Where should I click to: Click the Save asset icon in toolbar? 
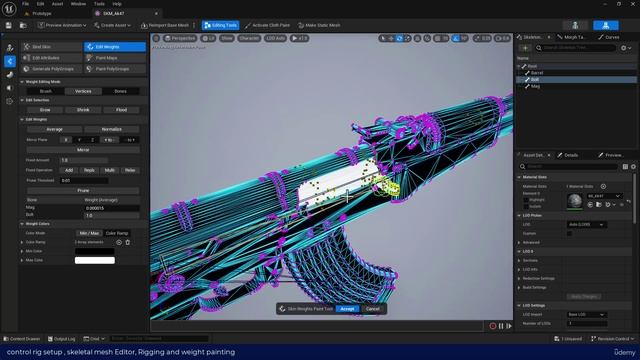9,25
